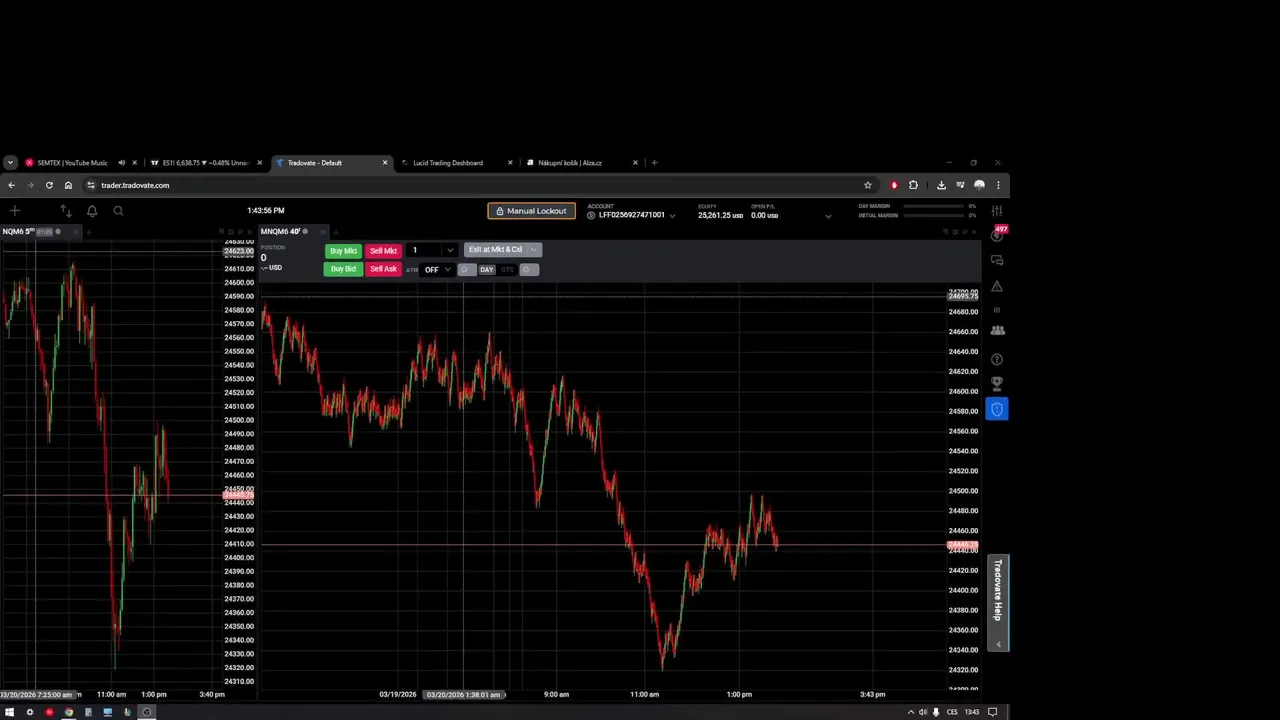
Task: Open browser downloads icon
Action: coord(941,185)
